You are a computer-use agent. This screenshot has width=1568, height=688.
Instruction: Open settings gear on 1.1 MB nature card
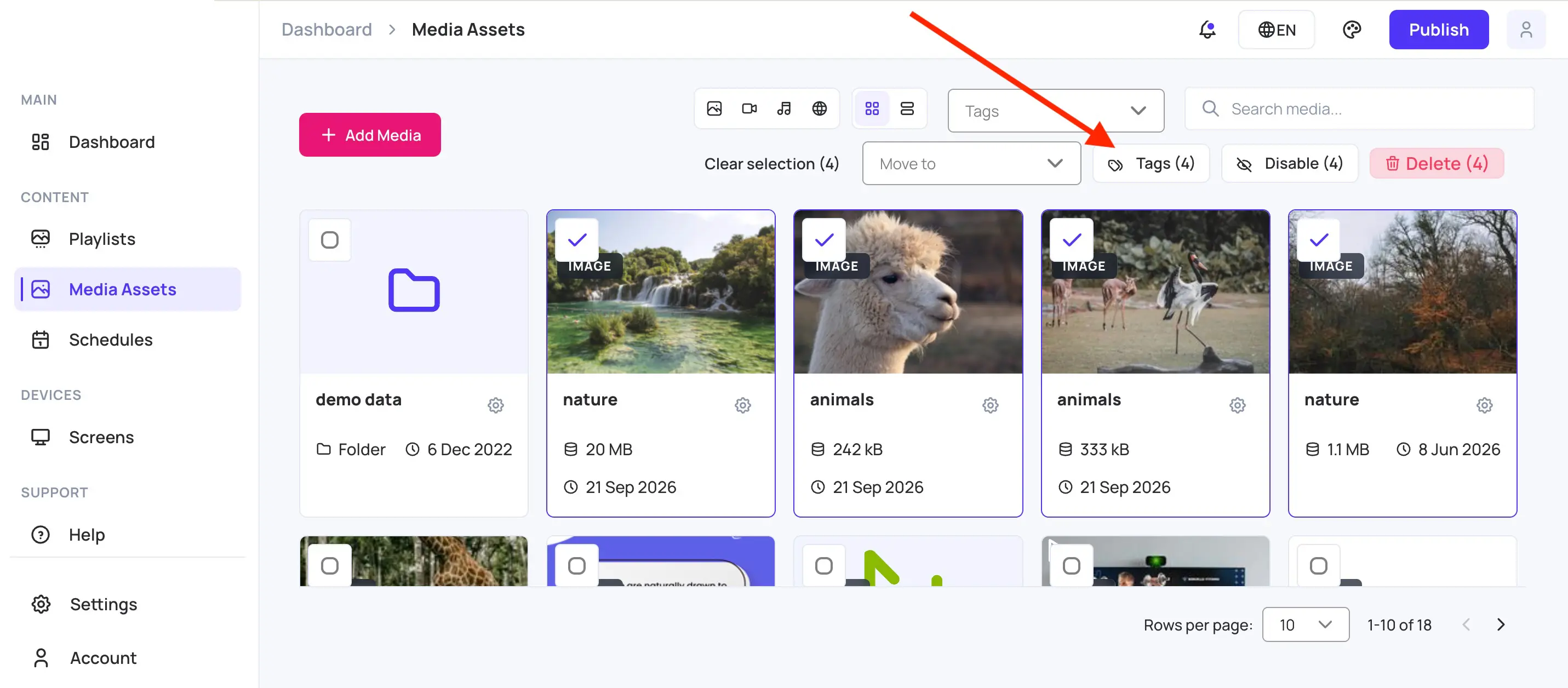1485,405
